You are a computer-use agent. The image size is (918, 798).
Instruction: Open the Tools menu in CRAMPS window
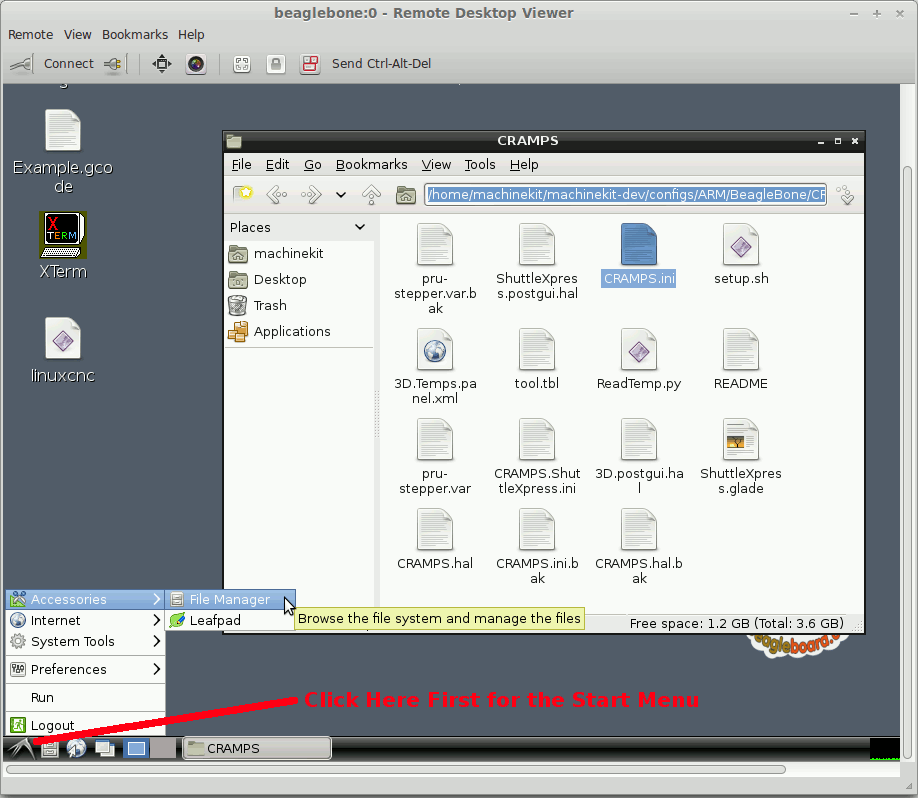tap(480, 165)
